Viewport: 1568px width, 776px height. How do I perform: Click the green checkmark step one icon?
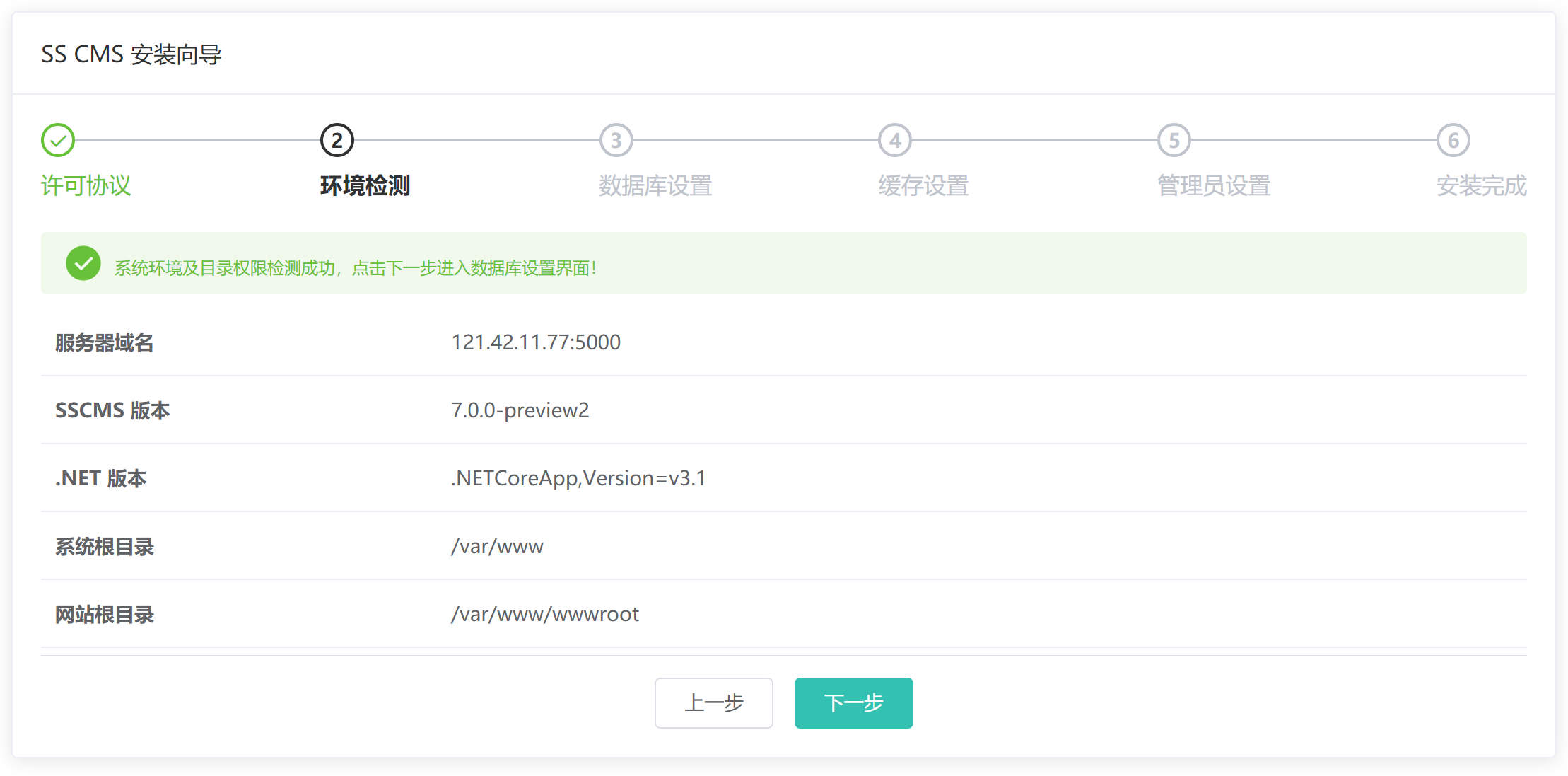(x=58, y=140)
